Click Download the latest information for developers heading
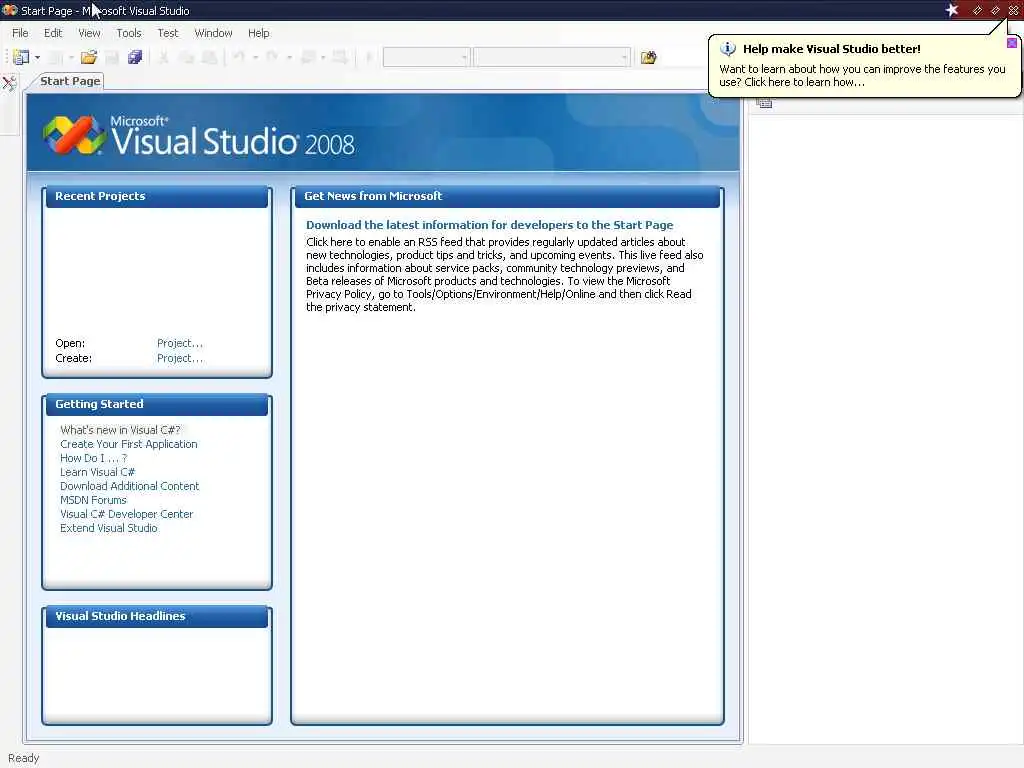The width and height of the screenshot is (1024, 768). [490, 225]
